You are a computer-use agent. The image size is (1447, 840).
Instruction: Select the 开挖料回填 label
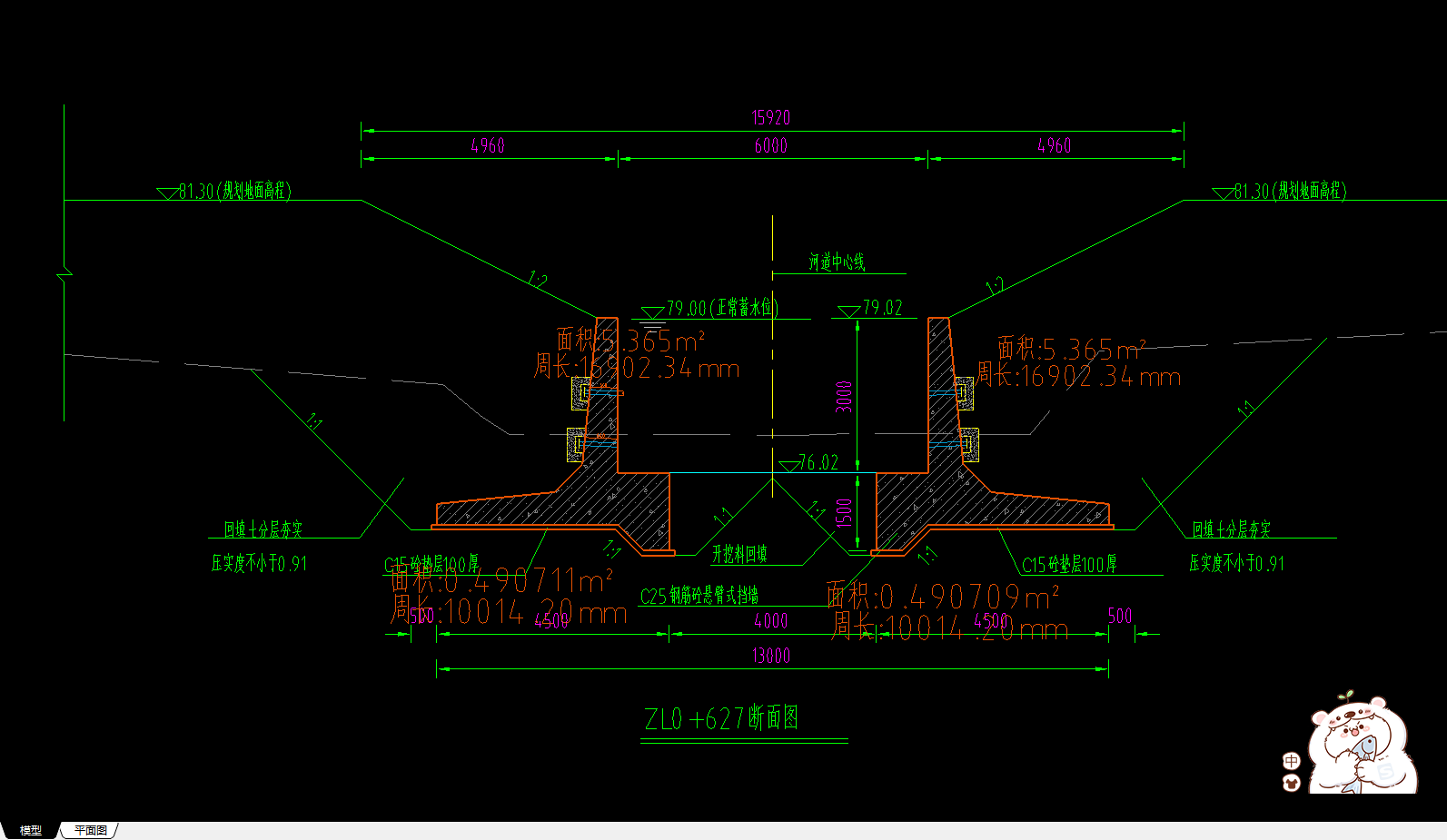pos(739,554)
